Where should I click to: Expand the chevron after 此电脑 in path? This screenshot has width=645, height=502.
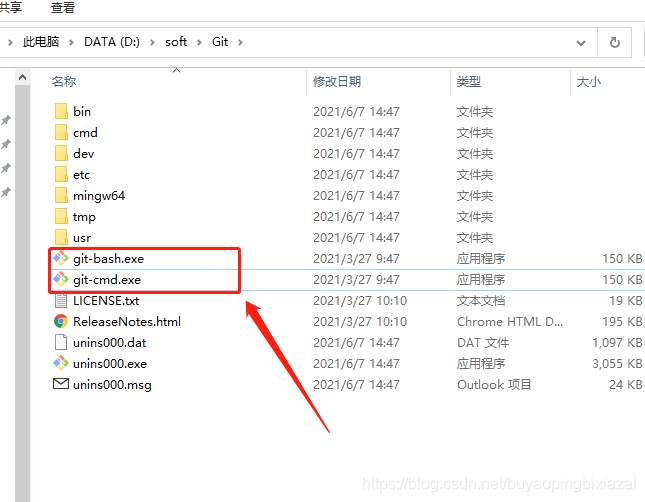click(x=71, y=42)
